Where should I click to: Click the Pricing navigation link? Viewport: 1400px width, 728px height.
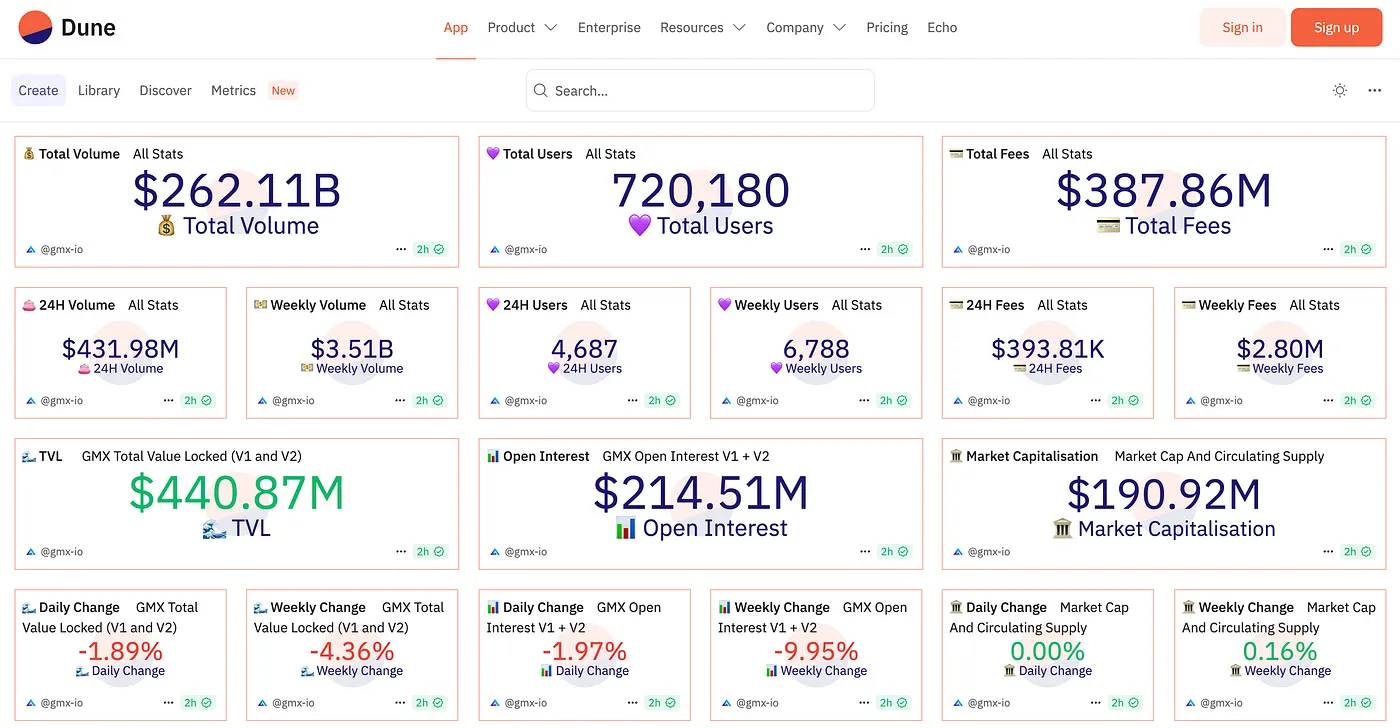click(x=887, y=27)
